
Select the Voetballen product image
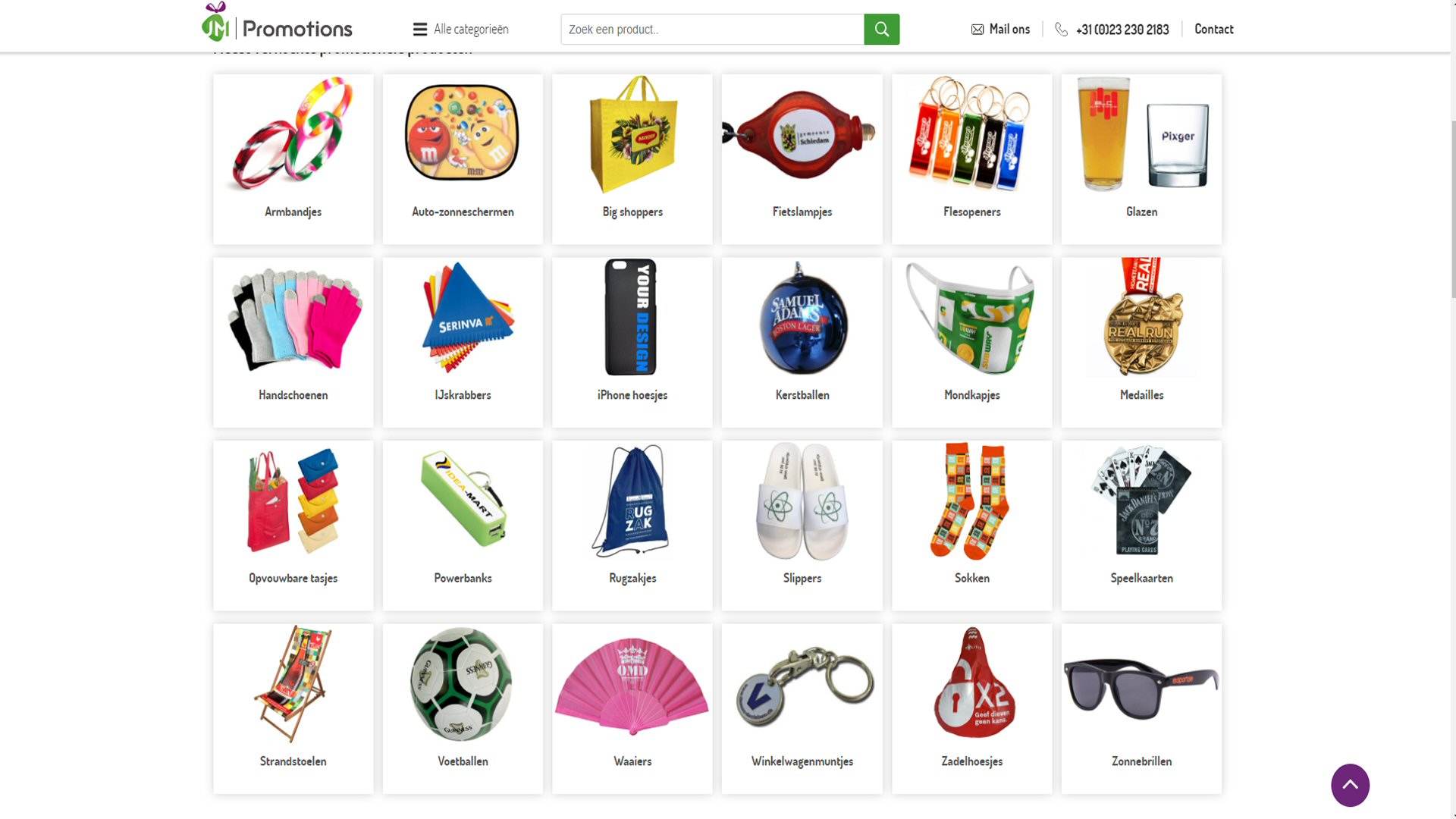(463, 684)
